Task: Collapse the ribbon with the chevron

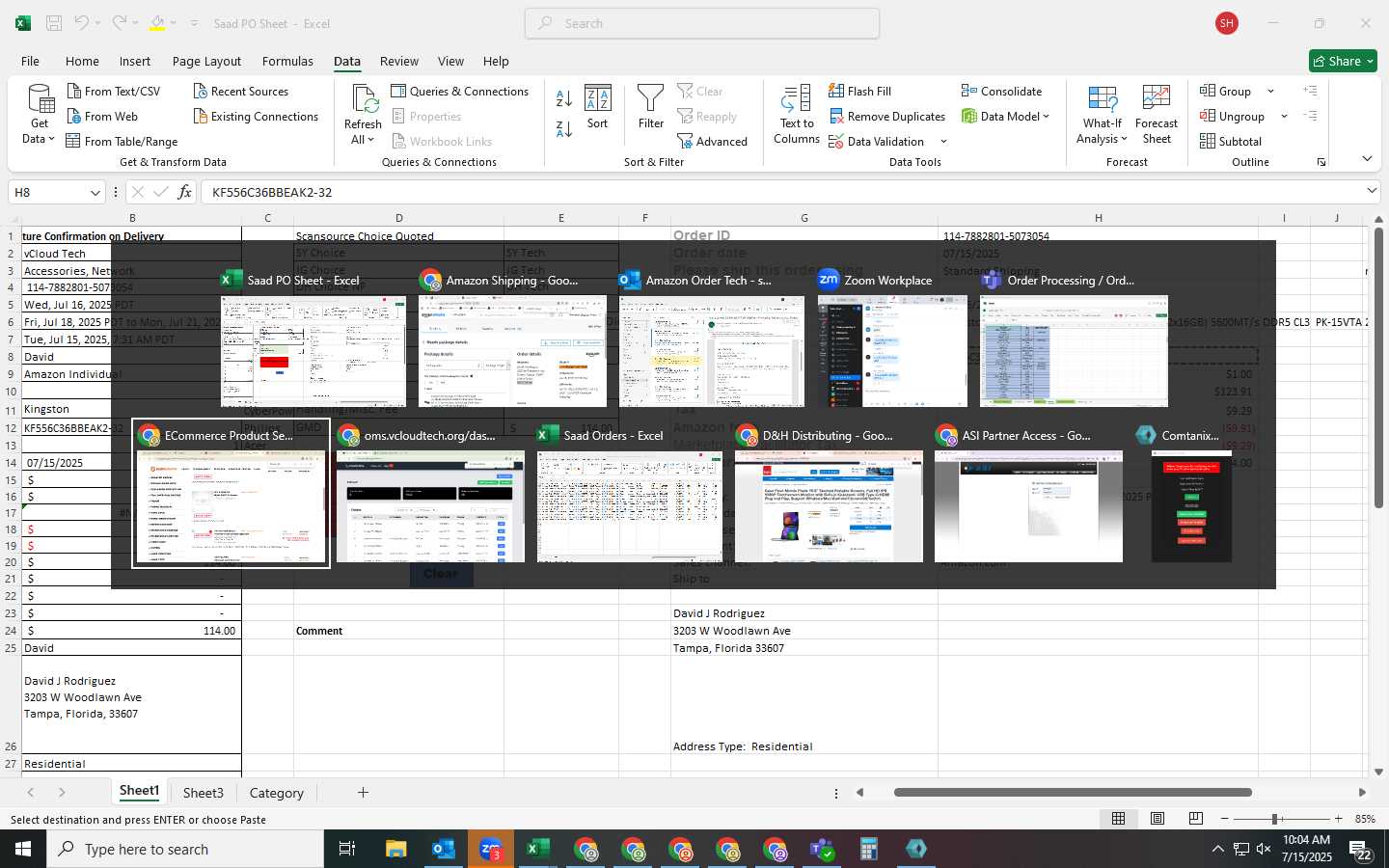Action: (x=1367, y=158)
